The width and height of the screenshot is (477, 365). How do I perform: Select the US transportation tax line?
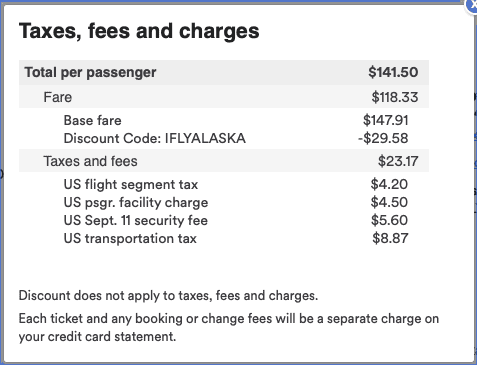point(130,239)
